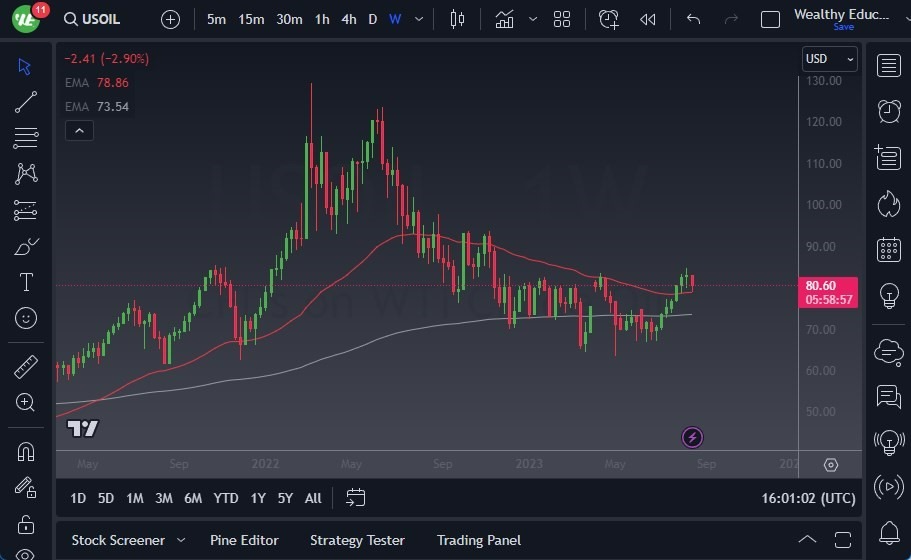Screen dimensions: 911x560
Task: Open the ideas lightbulb panel
Action: [x=889, y=296]
